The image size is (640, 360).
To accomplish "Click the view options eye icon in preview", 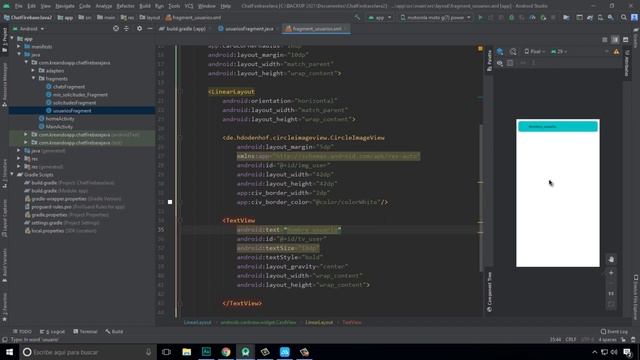I will pyautogui.click(x=500, y=63).
